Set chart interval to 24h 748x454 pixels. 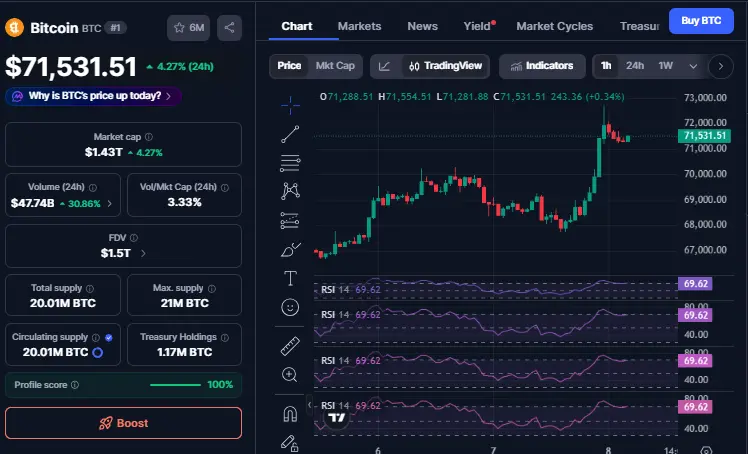(635, 66)
